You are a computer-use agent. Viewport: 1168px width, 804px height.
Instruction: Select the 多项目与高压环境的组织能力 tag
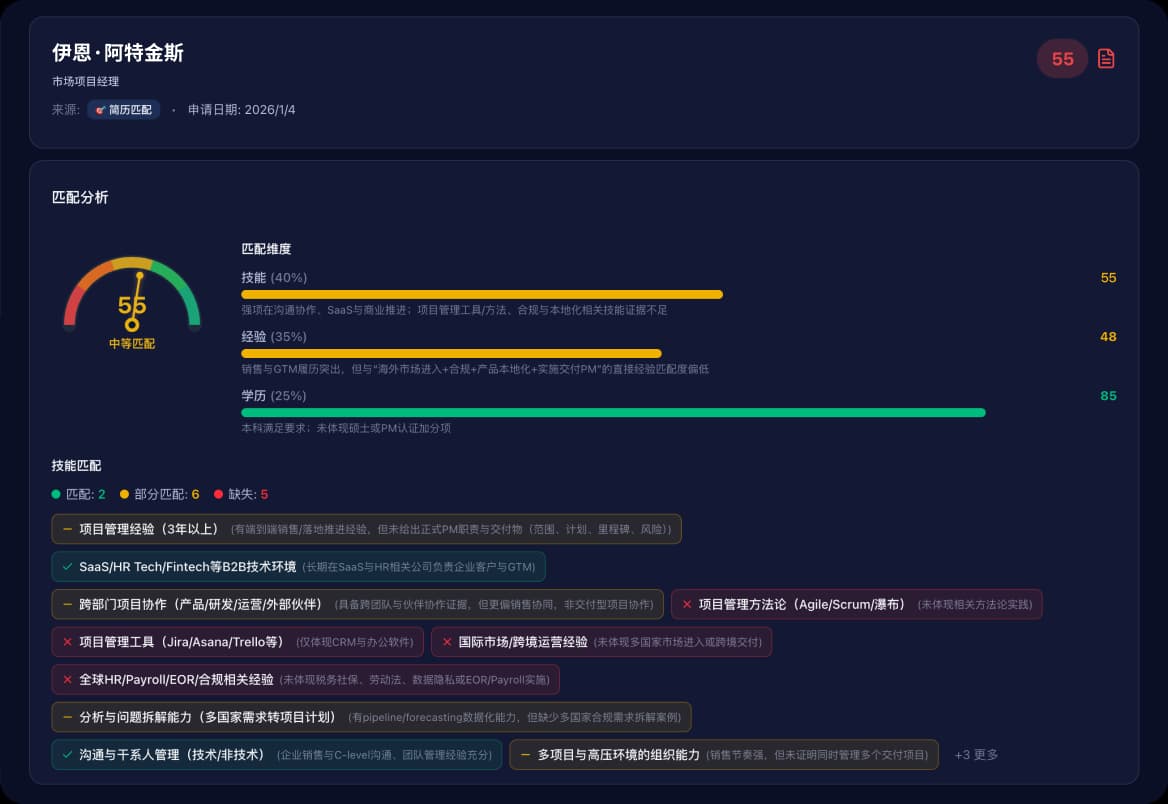[724, 755]
